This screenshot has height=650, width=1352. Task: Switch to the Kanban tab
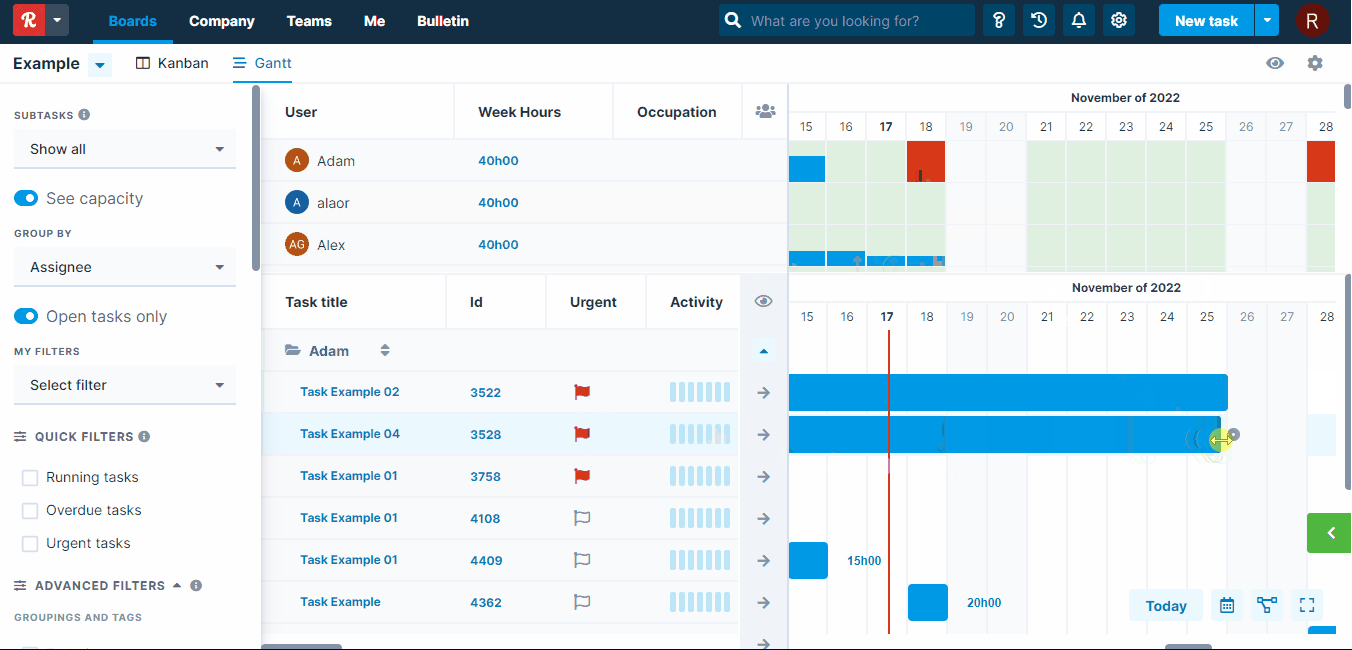coord(172,63)
